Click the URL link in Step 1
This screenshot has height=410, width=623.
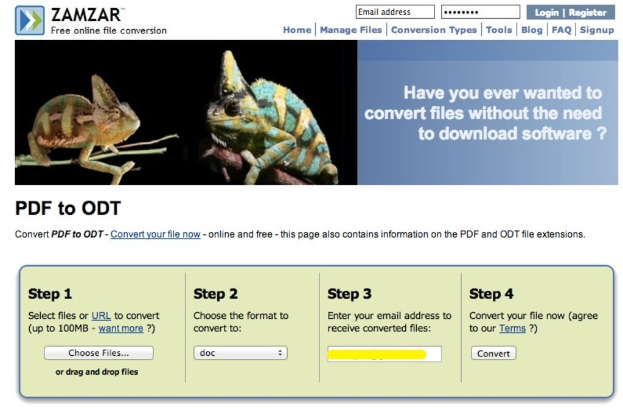coord(101,316)
